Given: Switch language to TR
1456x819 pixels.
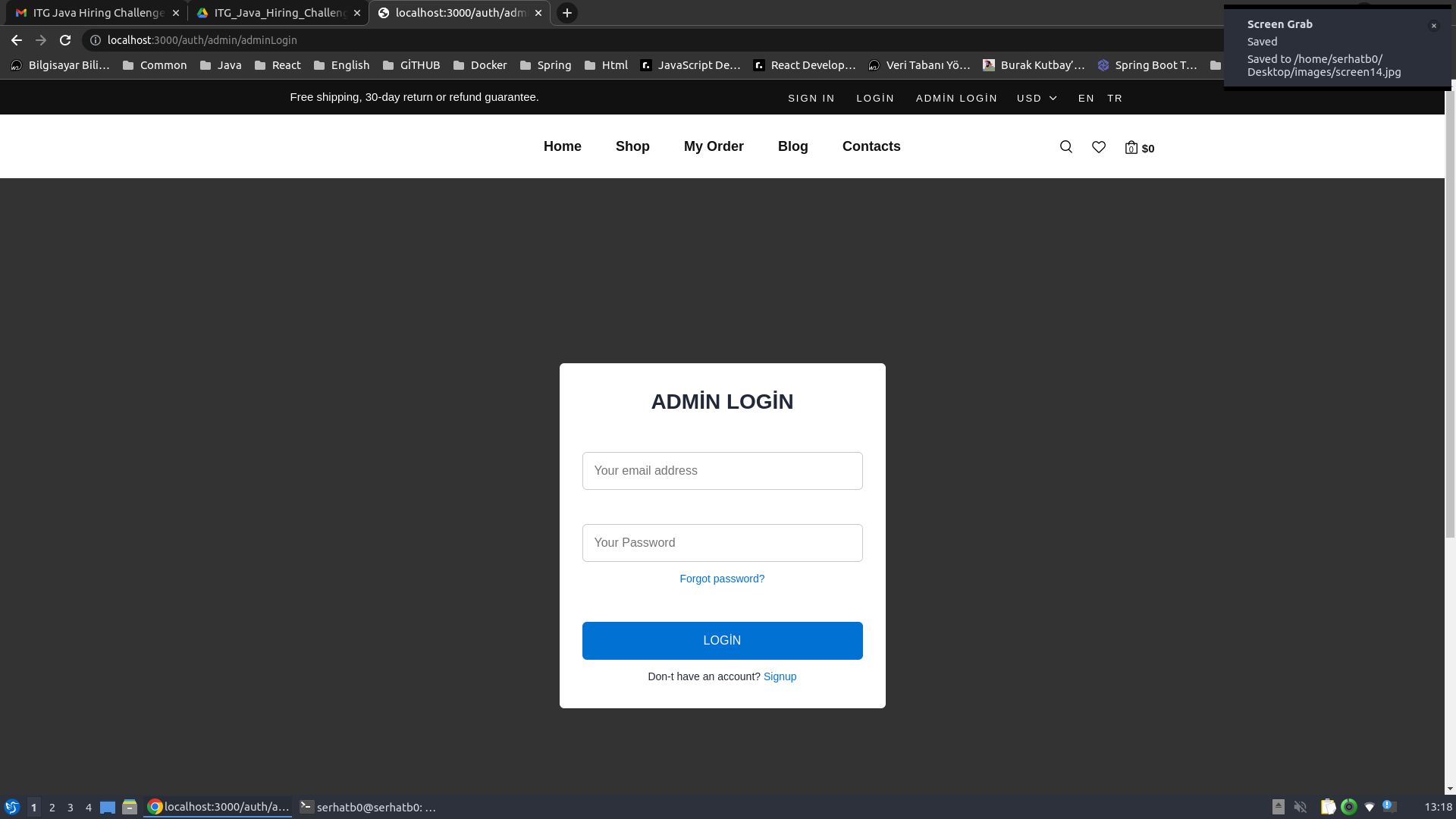Looking at the screenshot, I should click(x=1114, y=99).
